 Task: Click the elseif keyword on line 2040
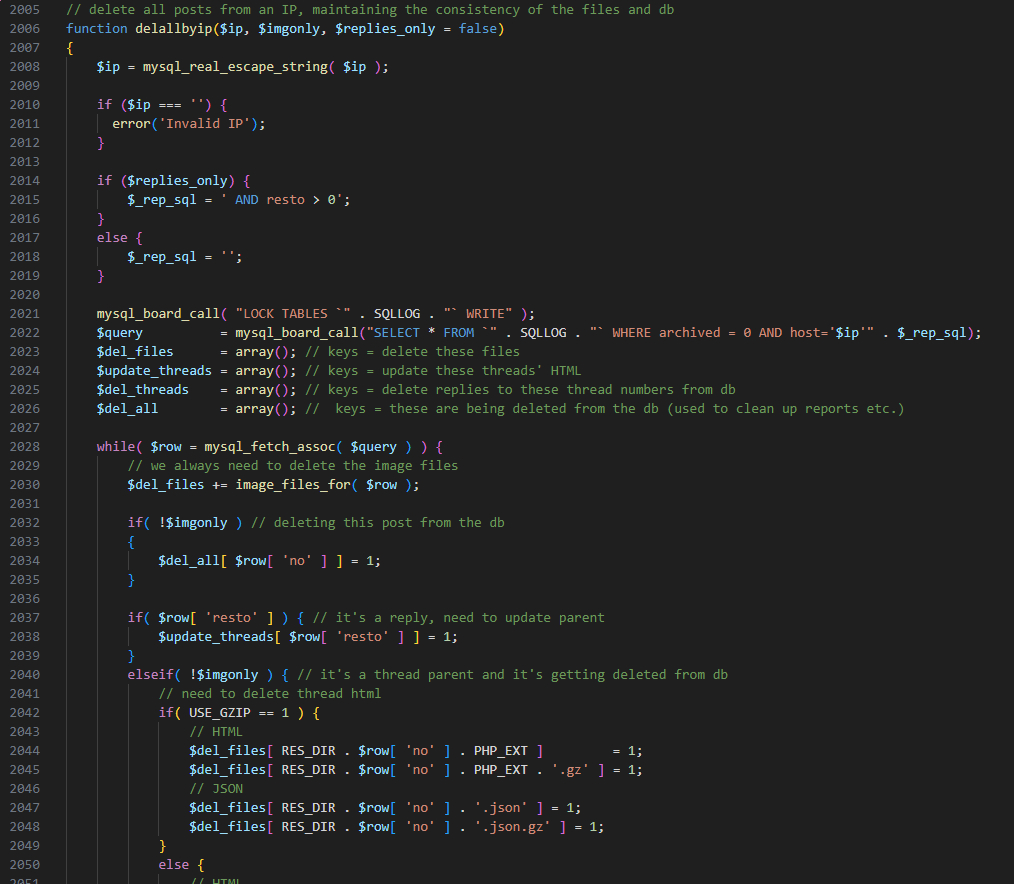click(x=150, y=674)
